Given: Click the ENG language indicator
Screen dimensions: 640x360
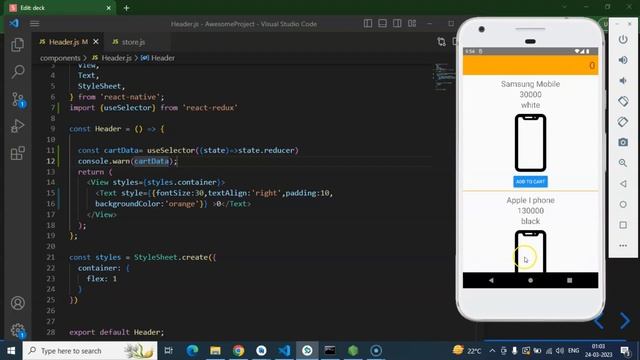Looking at the screenshot, I should [x=573, y=351].
